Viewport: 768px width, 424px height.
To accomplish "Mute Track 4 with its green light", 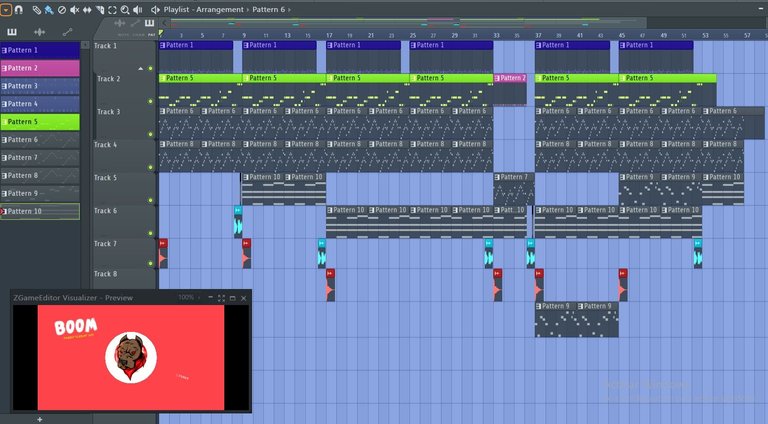I will coord(150,167).
